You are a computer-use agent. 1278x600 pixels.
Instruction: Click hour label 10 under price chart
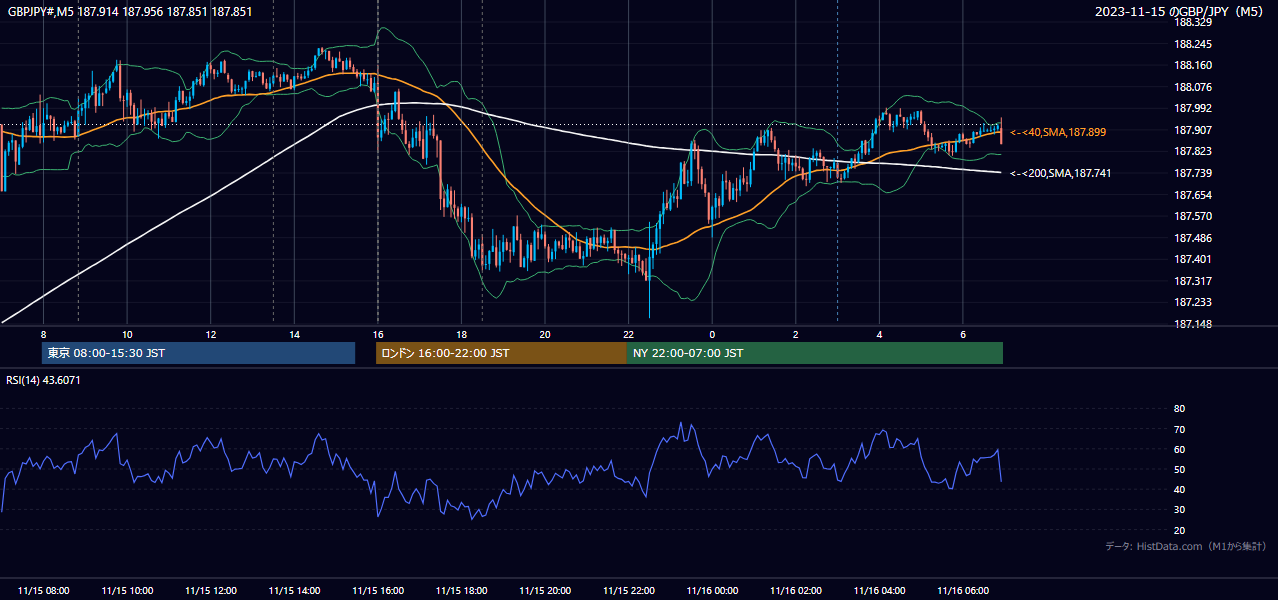(x=127, y=334)
